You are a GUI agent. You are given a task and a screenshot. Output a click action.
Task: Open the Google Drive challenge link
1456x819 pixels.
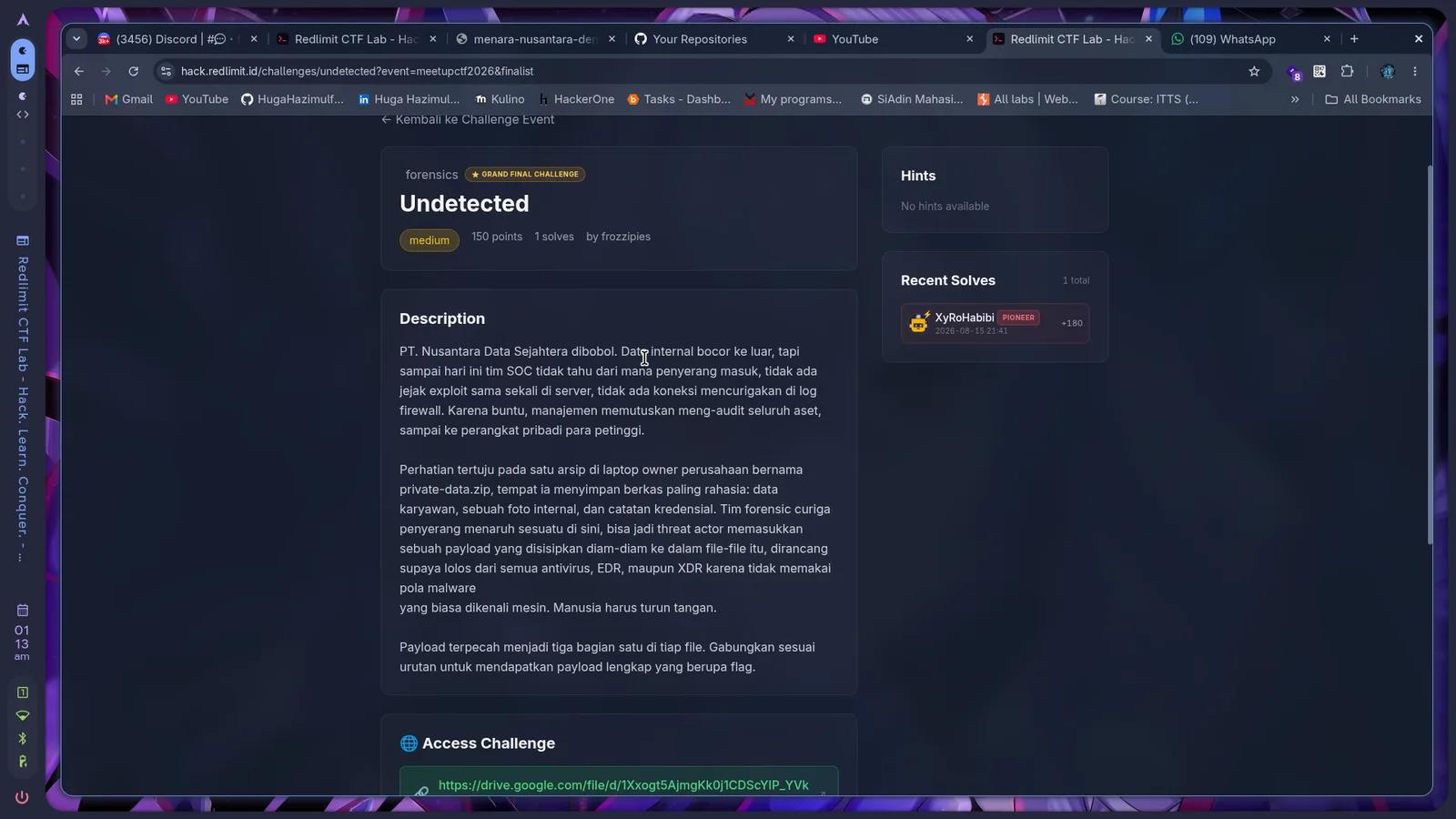[x=623, y=785]
